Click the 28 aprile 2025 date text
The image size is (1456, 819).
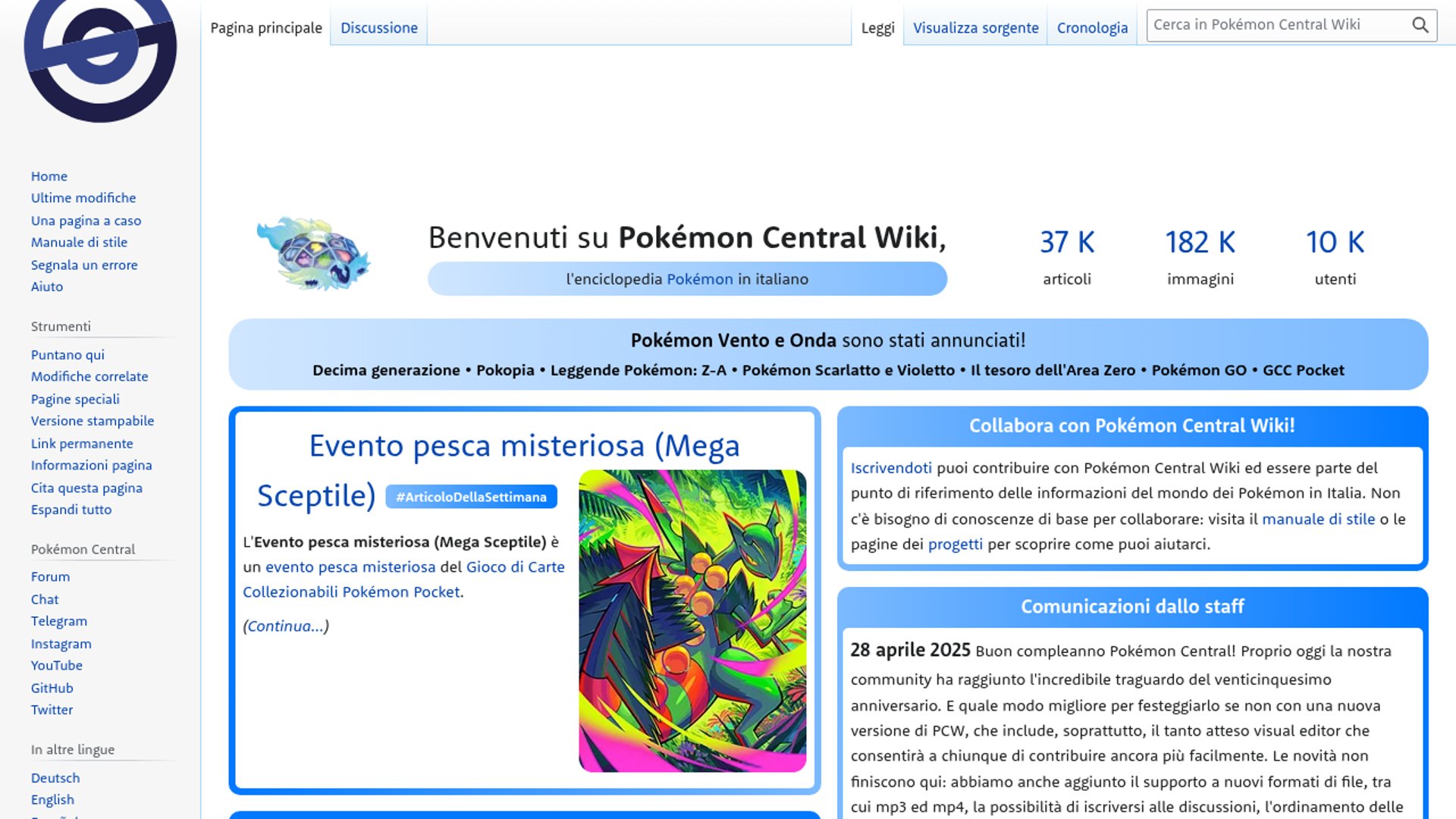(910, 650)
